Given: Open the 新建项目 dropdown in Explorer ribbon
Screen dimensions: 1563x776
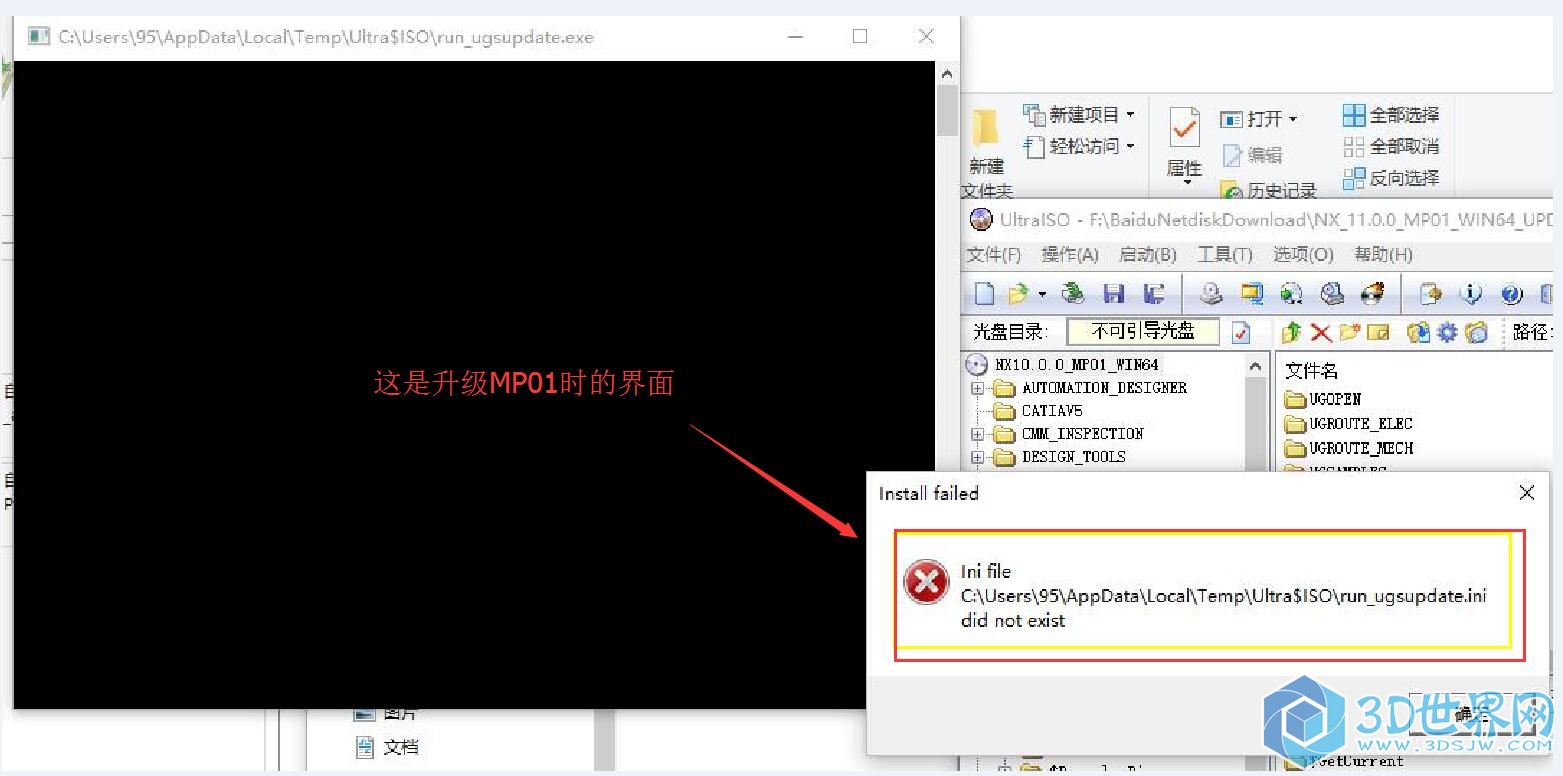Looking at the screenshot, I should coord(1080,114).
